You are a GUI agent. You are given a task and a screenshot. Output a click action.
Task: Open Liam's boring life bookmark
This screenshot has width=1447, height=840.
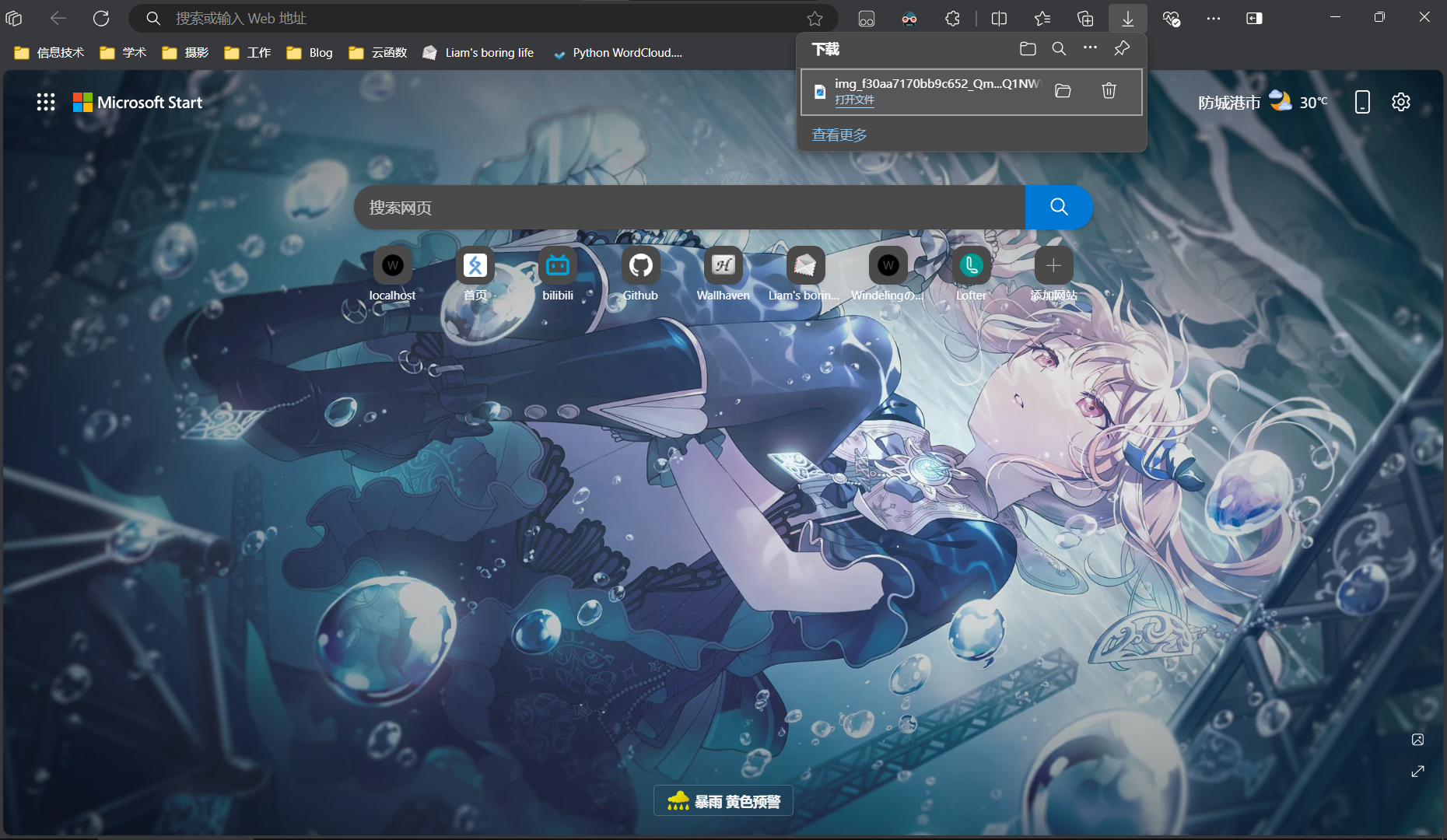478,52
